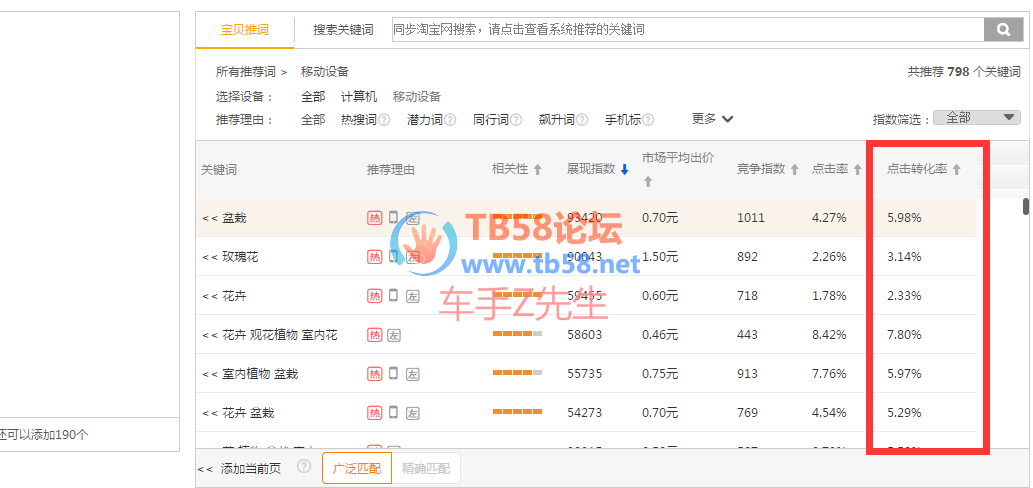Open the 宝贝推词 tab
Screen dimensions: 1033x488
(245, 30)
